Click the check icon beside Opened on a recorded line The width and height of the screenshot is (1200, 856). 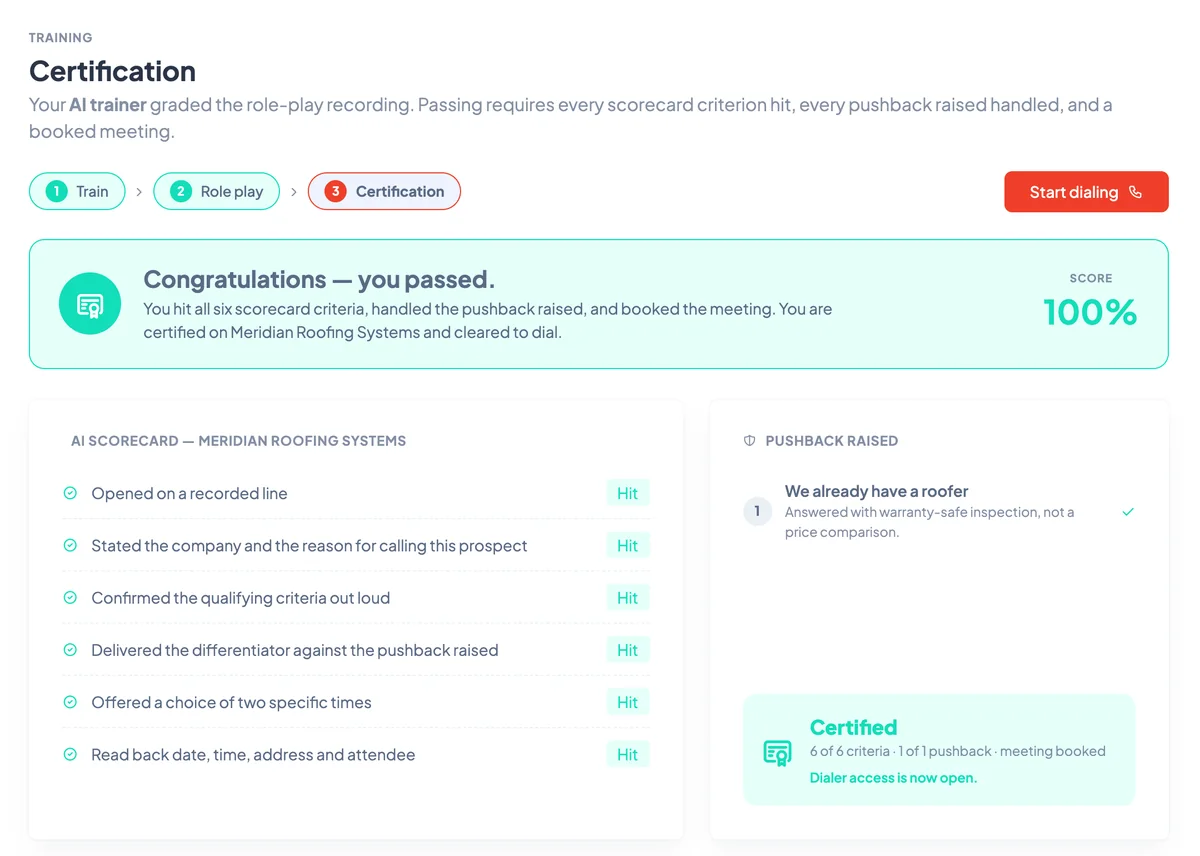(70, 493)
